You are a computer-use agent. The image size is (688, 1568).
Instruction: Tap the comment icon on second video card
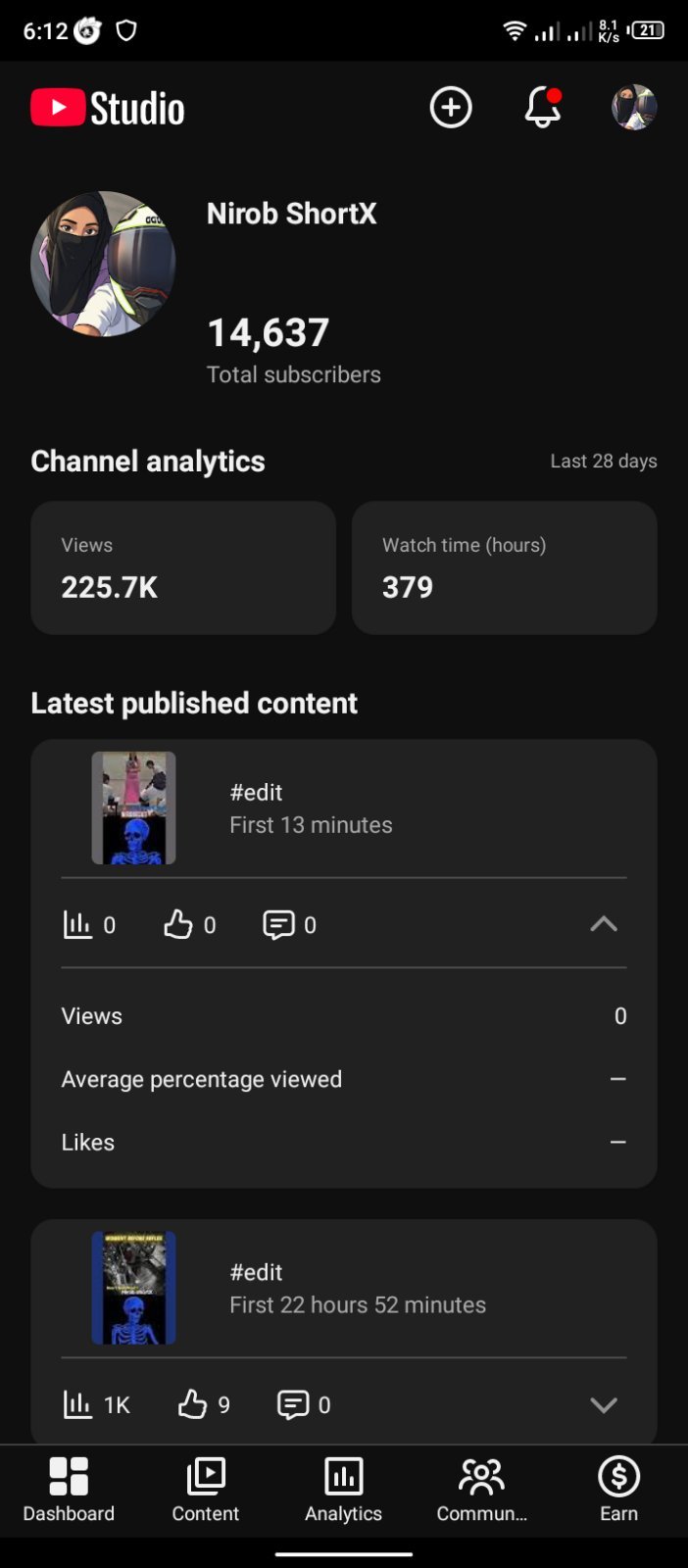(x=293, y=1404)
